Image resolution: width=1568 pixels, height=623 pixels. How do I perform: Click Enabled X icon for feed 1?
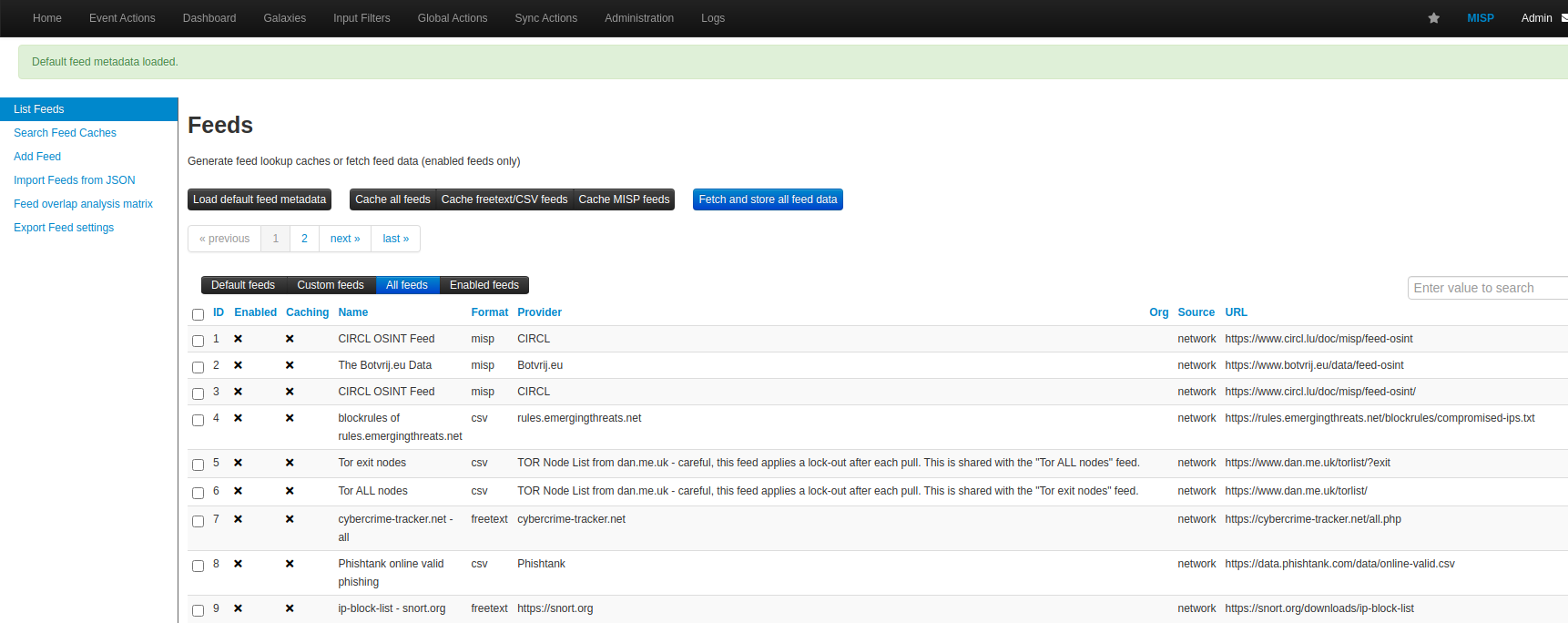pos(238,339)
